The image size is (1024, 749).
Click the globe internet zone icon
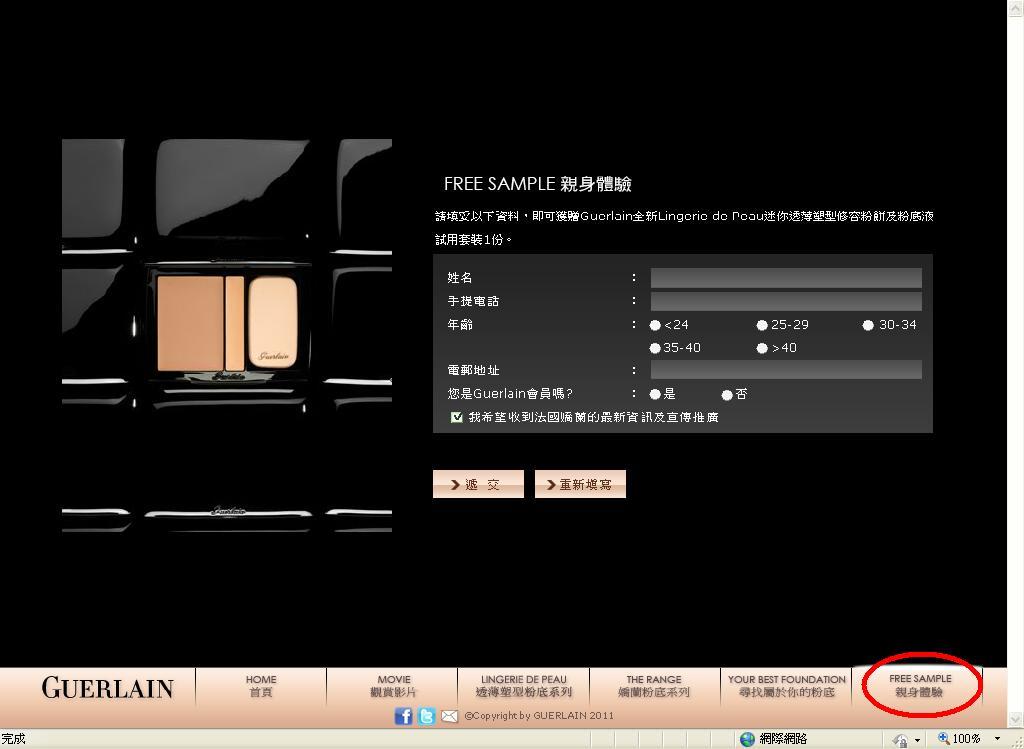click(x=747, y=739)
